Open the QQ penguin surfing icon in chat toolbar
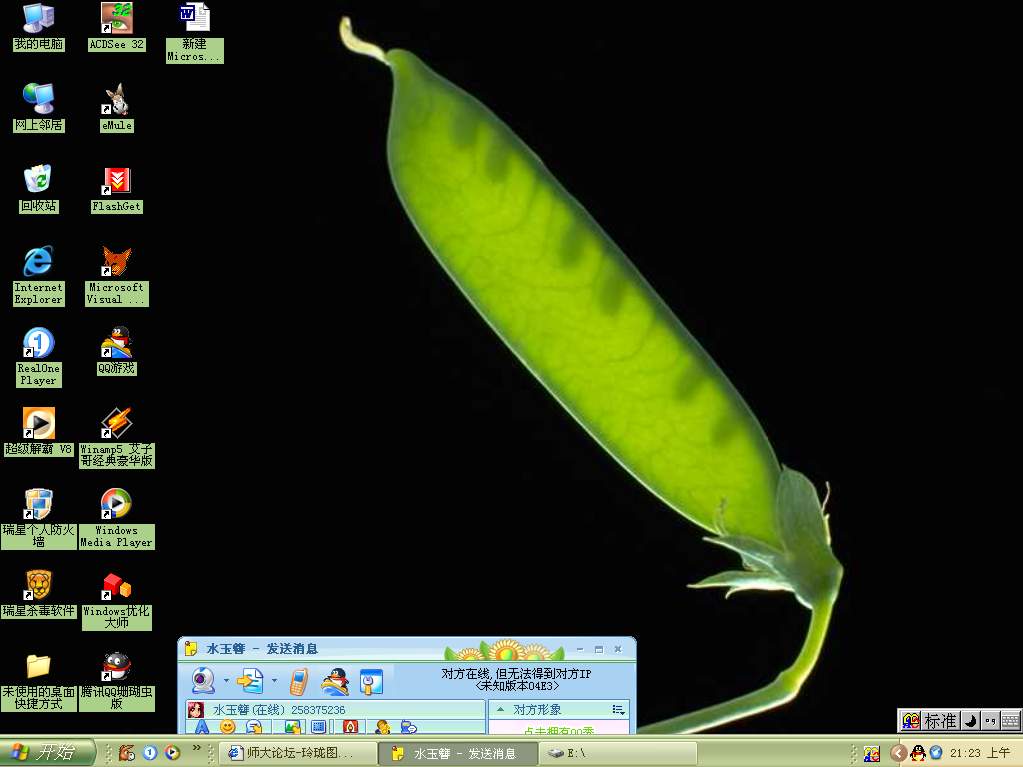1023x767 pixels. click(x=334, y=682)
